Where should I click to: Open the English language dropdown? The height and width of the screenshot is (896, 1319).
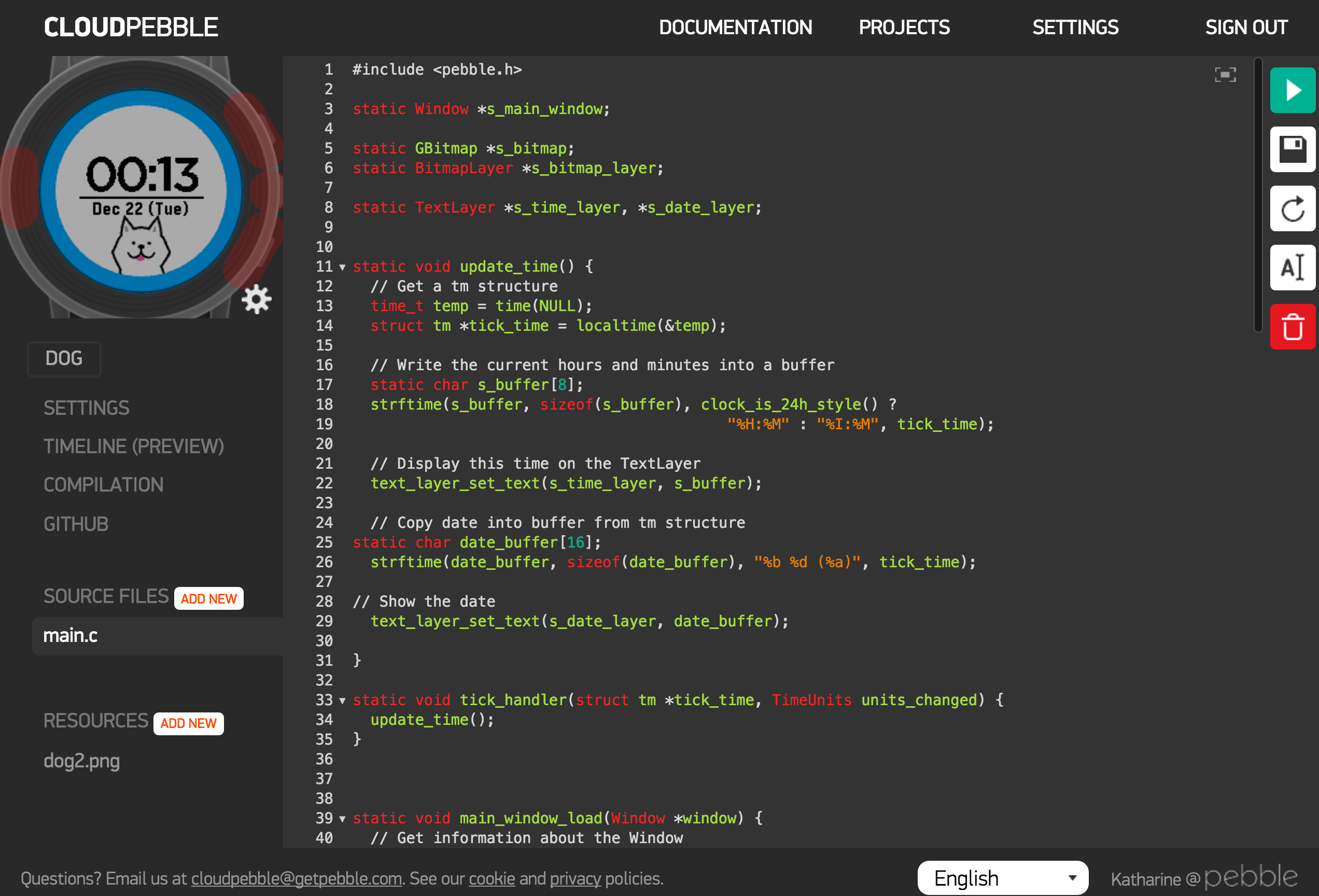tap(1003, 878)
